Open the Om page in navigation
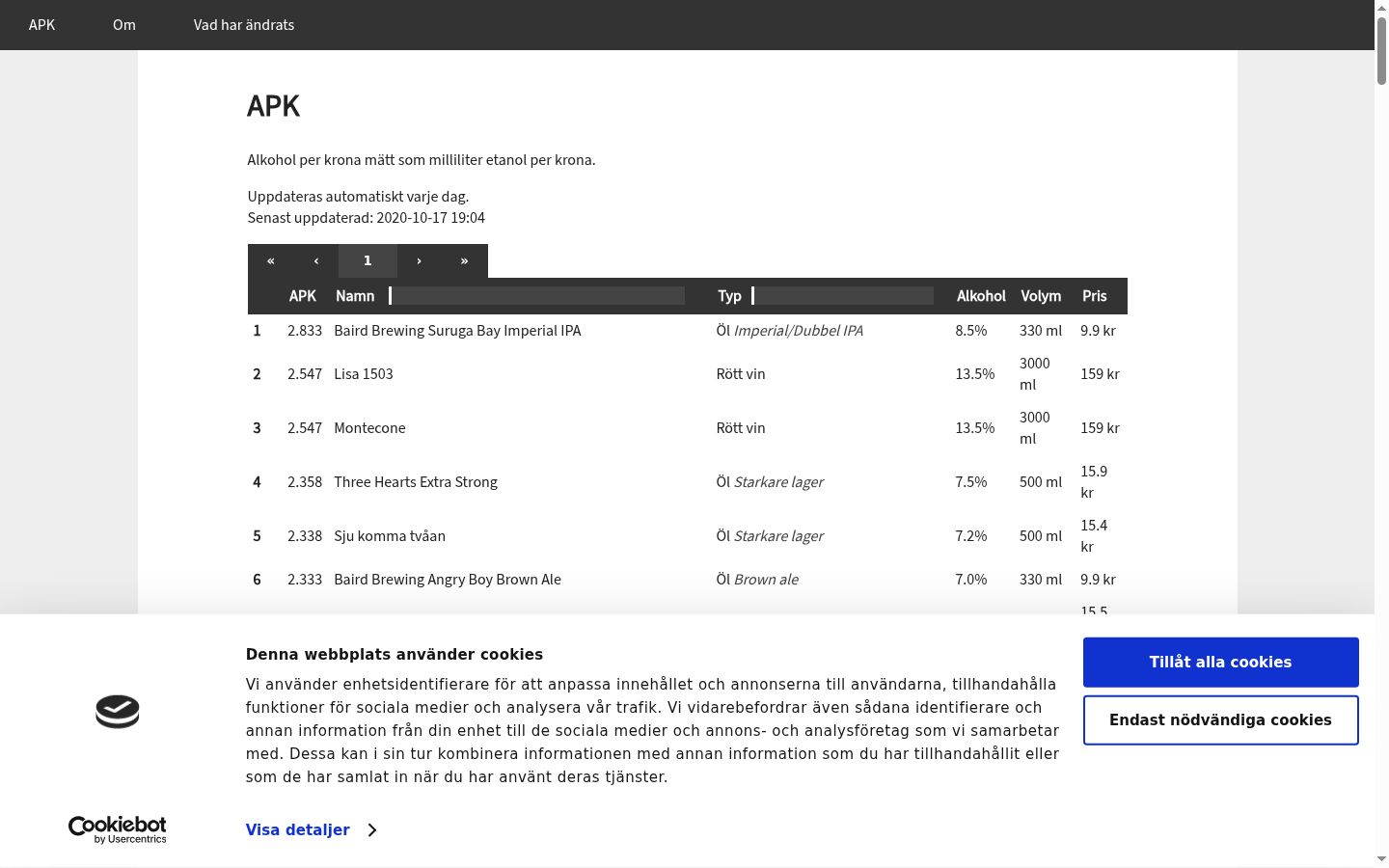This screenshot has height=868, width=1389. click(124, 25)
